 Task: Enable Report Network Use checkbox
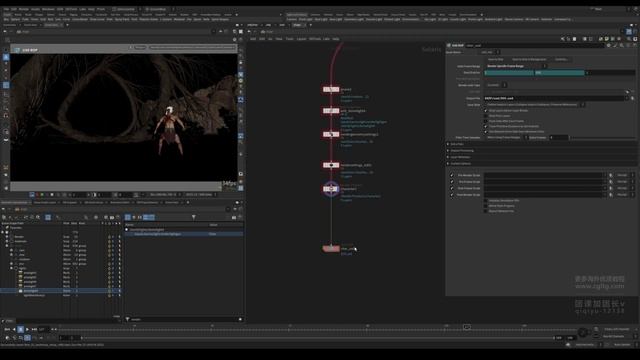pyautogui.click(x=486, y=211)
